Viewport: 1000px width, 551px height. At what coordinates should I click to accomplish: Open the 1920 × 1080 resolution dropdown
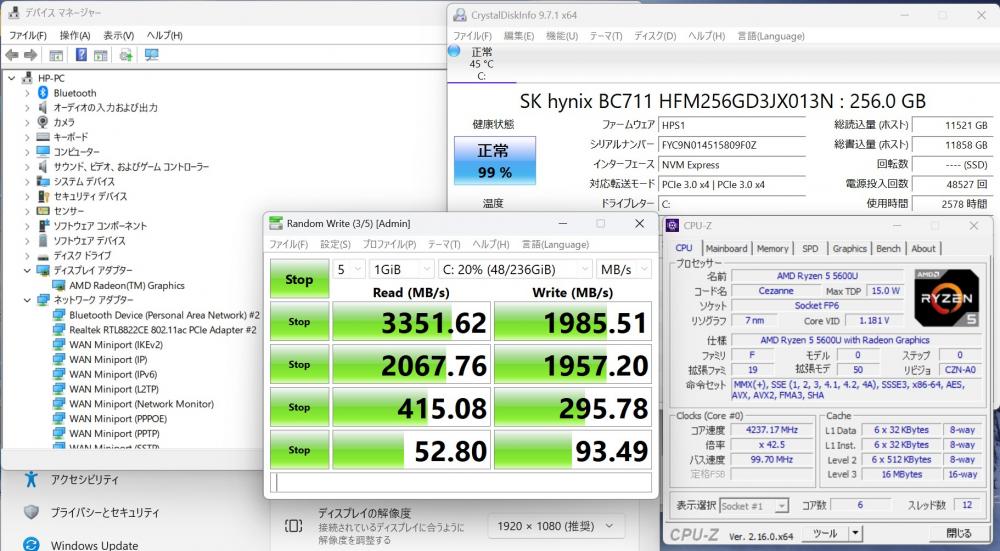[556, 525]
